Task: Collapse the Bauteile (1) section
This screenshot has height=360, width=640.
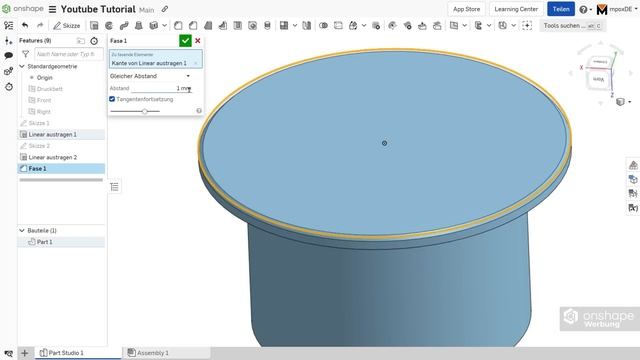Action: (22, 231)
